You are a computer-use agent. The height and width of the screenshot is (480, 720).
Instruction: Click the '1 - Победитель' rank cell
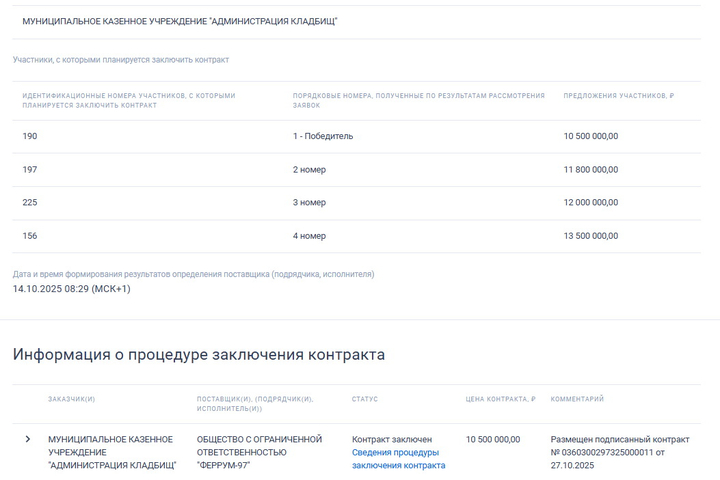(x=323, y=136)
